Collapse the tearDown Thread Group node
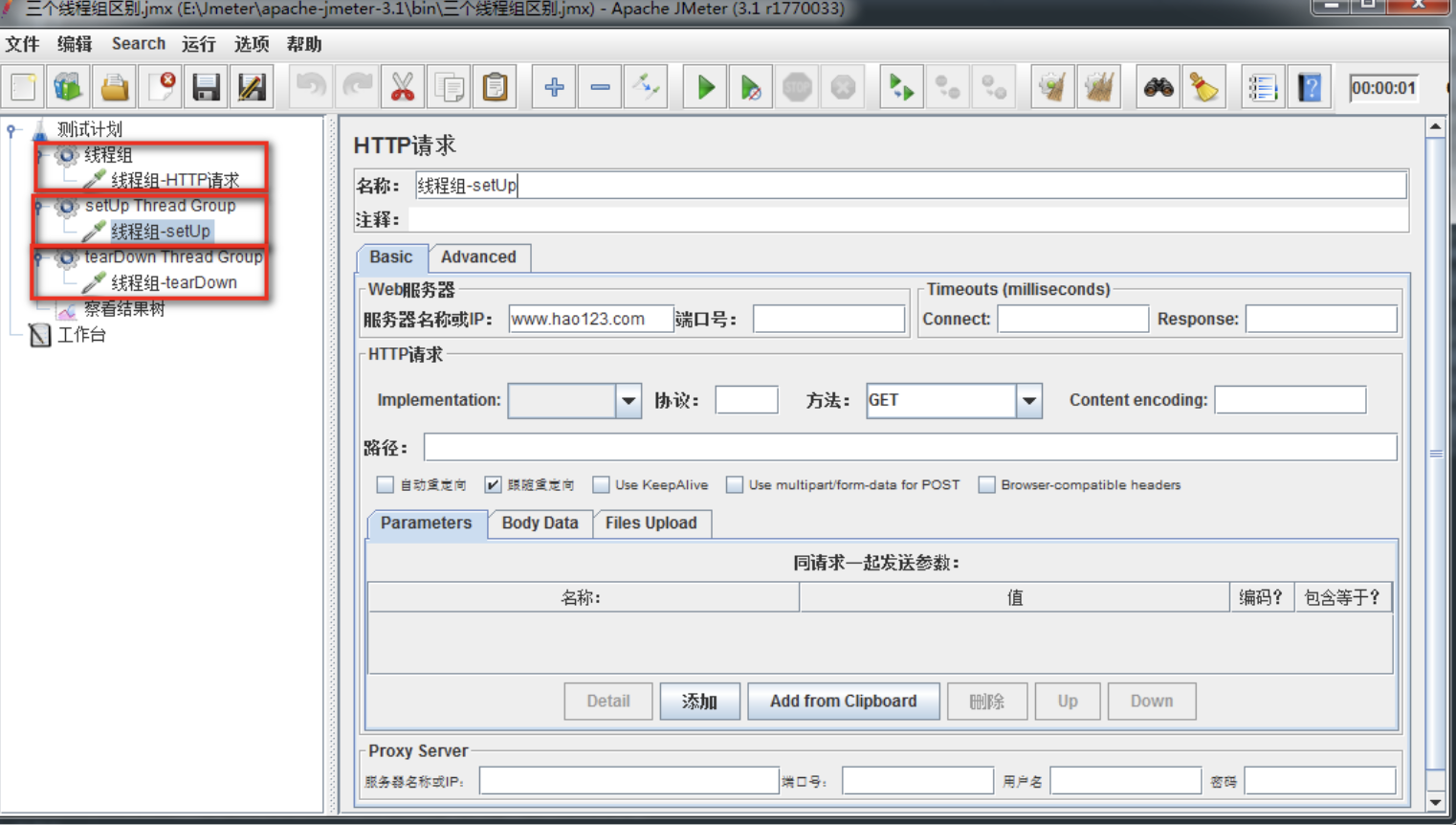 click(39, 256)
